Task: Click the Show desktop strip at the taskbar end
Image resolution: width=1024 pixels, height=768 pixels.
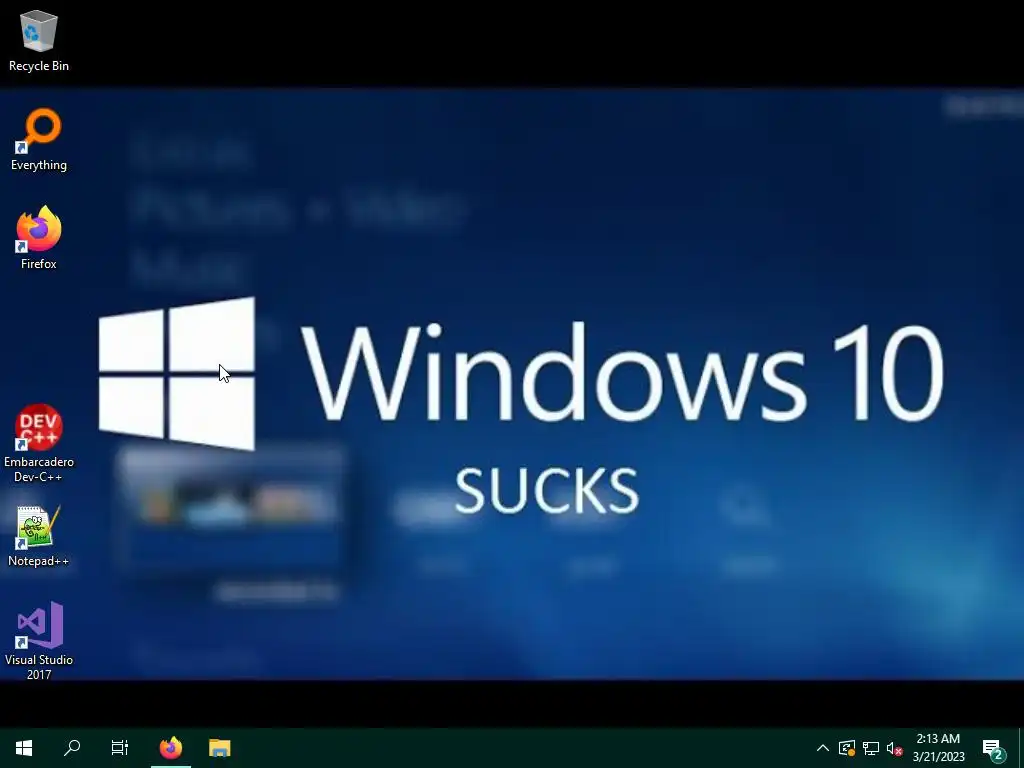Action: [x=1021, y=748]
